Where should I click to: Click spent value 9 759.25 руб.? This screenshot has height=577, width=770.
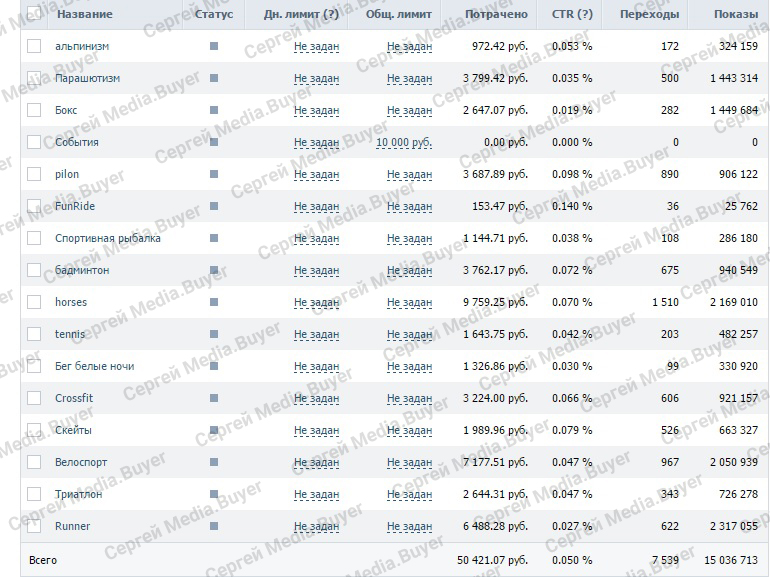(495, 302)
